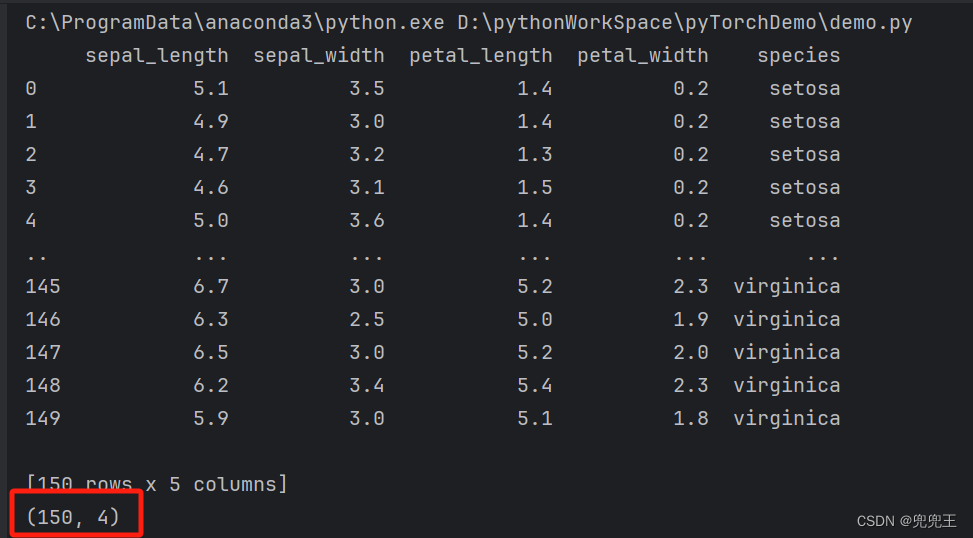973x538 pixels.
Task: Click the "[150 rows x 5 columns]" summary line
Action: 156,484
